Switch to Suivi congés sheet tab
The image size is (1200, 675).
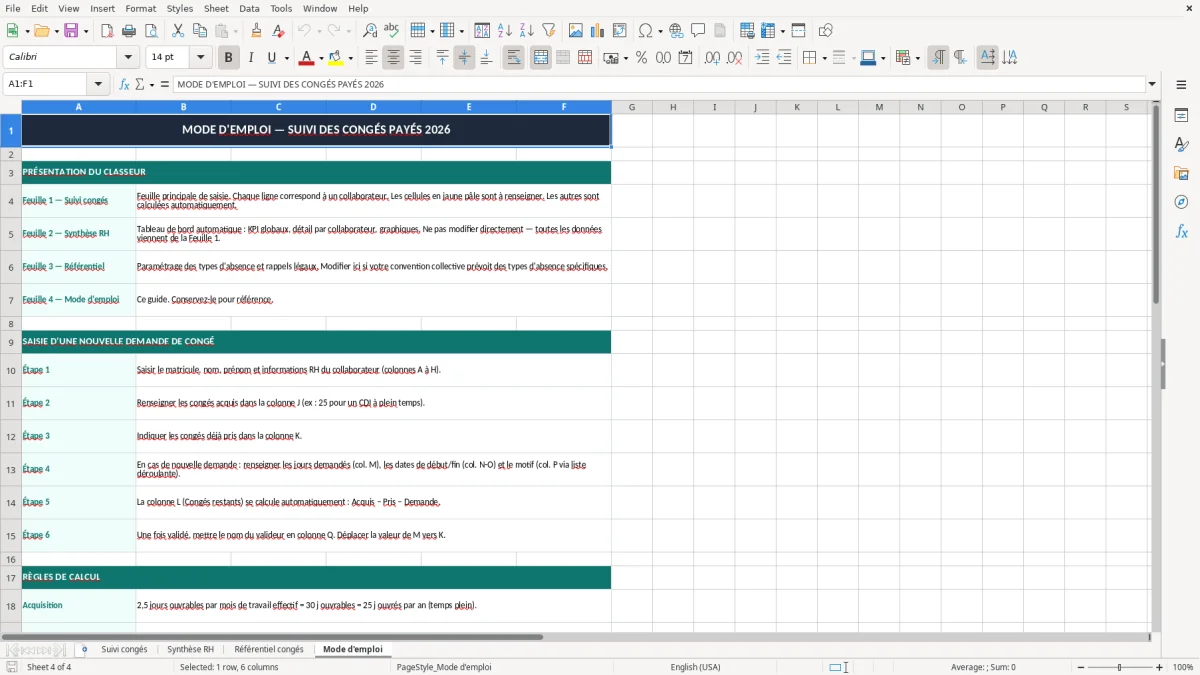pos(124,649)
